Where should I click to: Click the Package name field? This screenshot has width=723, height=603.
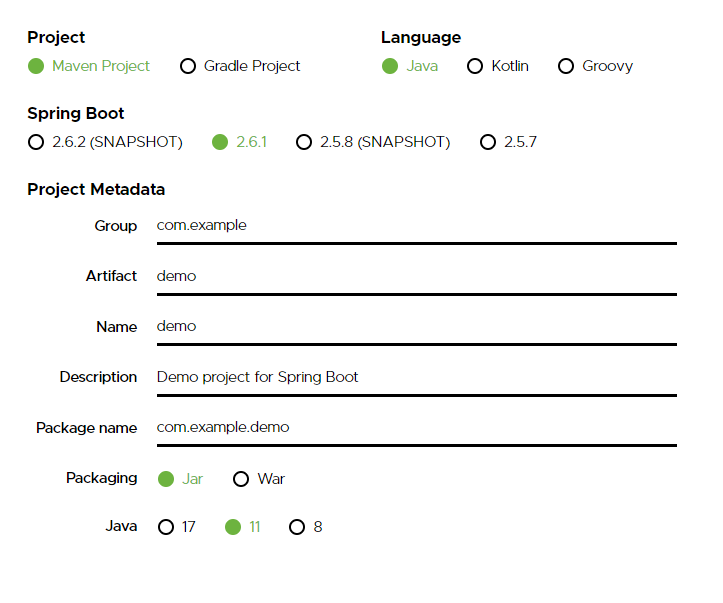pos(416,428)
